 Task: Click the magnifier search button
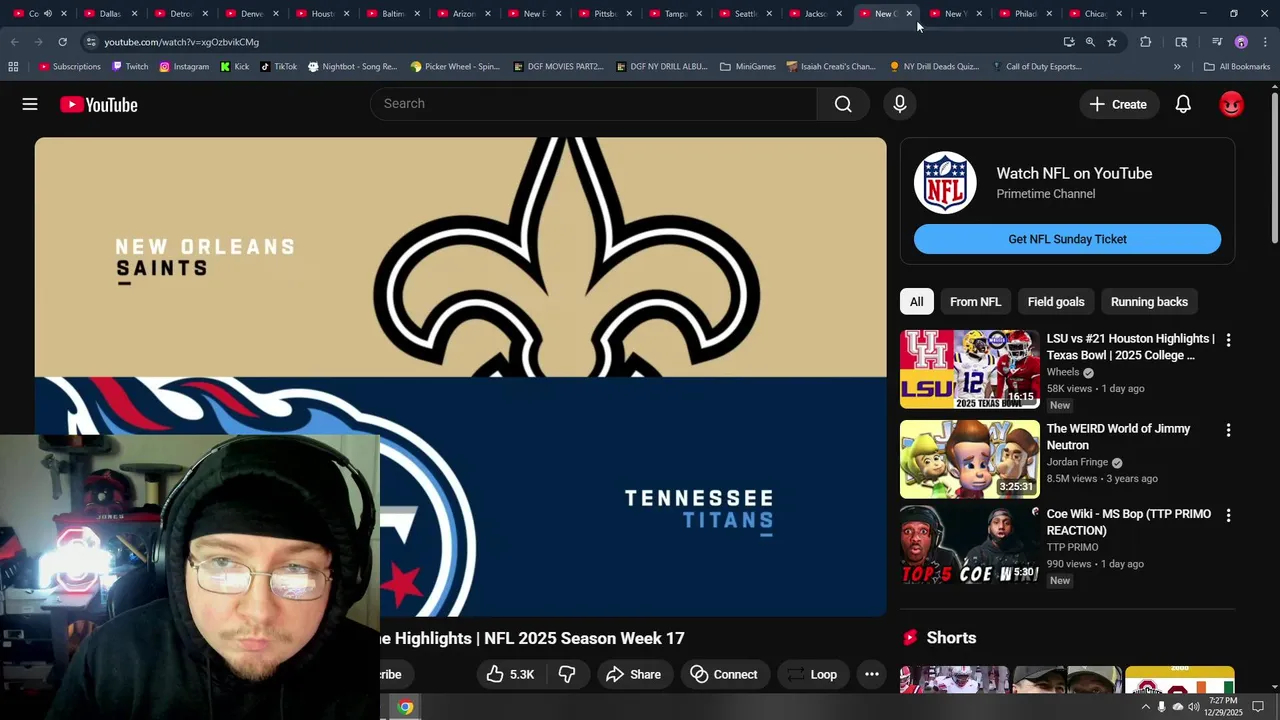[x=843, y=104]
